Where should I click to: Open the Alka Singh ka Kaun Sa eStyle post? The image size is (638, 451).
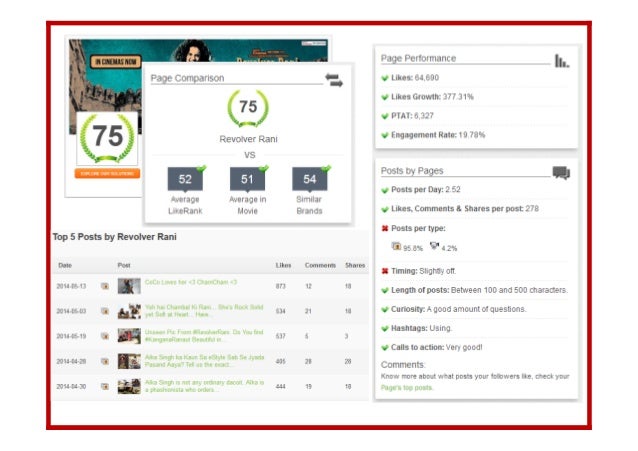click(x=204, y=361)
